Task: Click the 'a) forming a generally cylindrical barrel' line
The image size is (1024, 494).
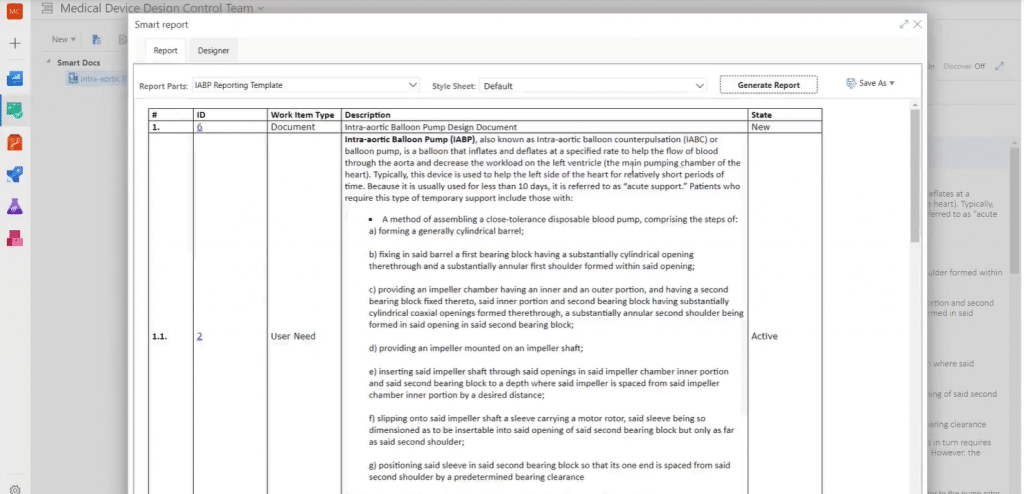Action: [446, 231]
